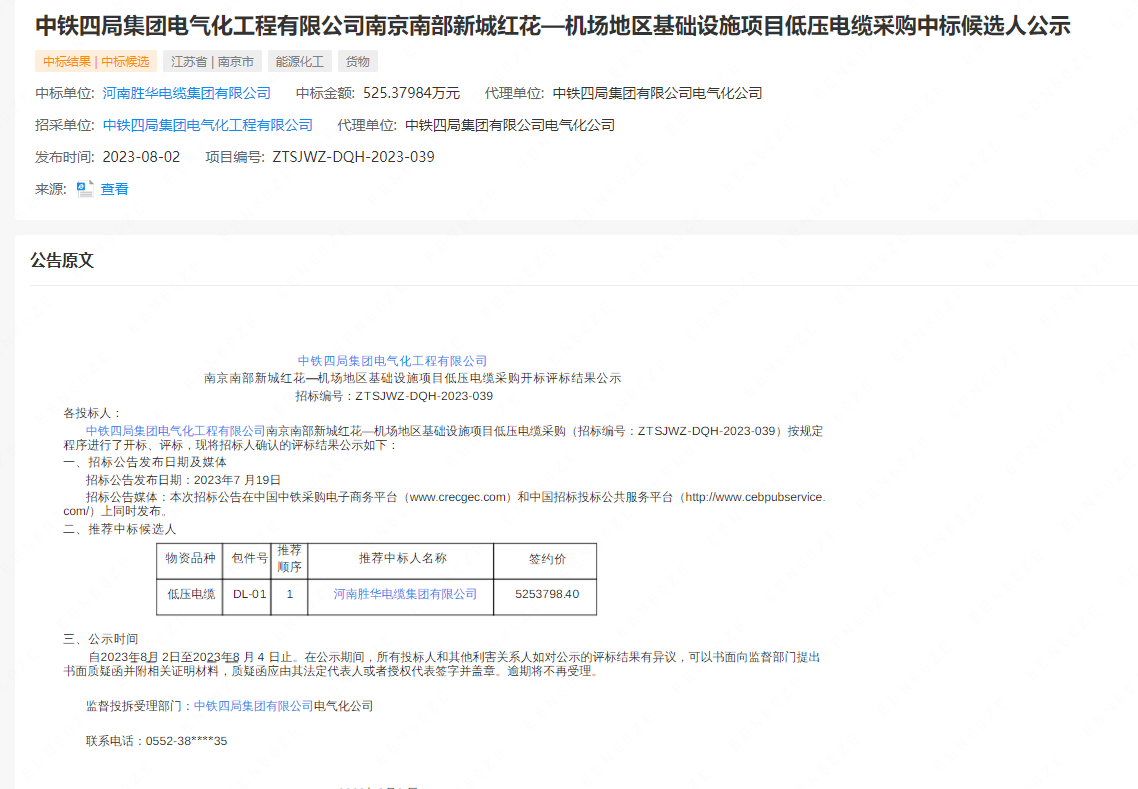Open the 查看 source link
The image size is (1138, 789).
(112, 188)
